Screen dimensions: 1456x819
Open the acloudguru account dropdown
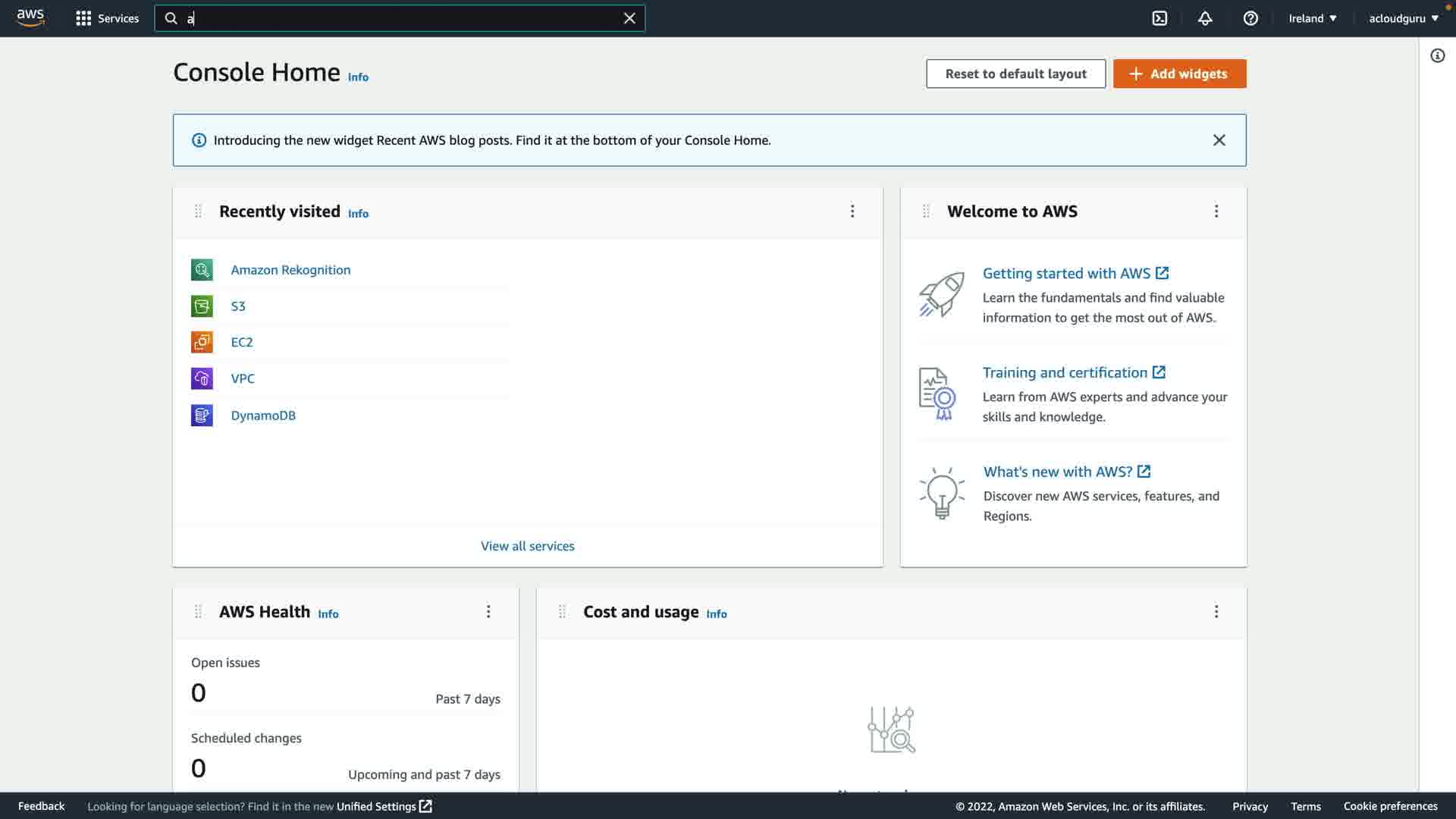pyautogui.click(x=1403, y=18)
